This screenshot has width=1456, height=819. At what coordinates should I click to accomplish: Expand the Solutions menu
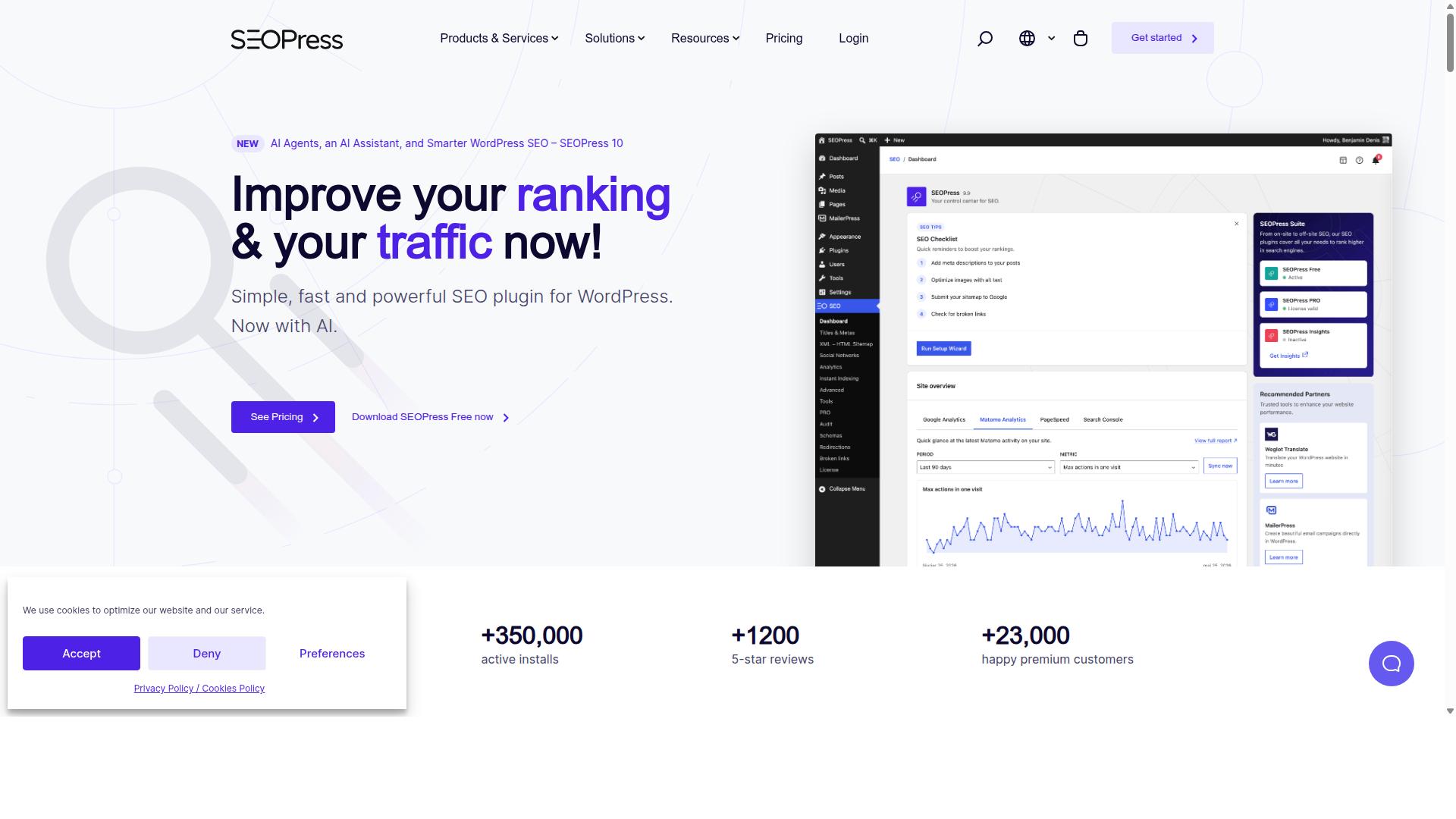(615, 38)
